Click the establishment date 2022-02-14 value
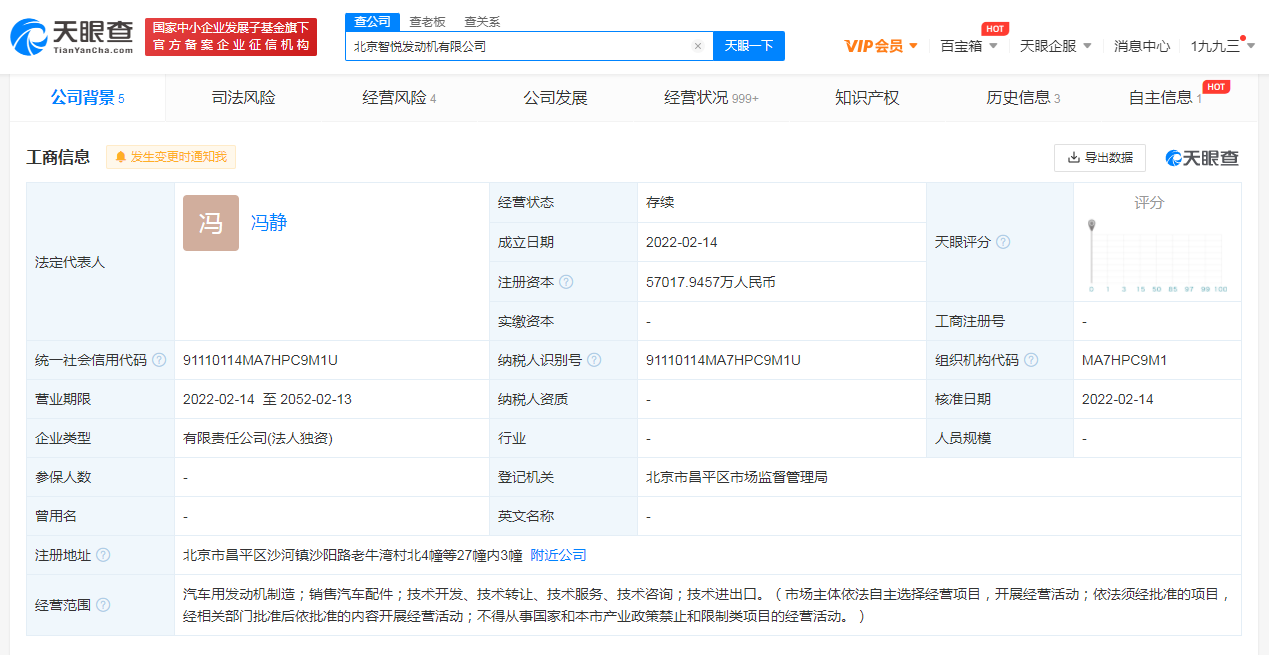 [x=682, y=242]
